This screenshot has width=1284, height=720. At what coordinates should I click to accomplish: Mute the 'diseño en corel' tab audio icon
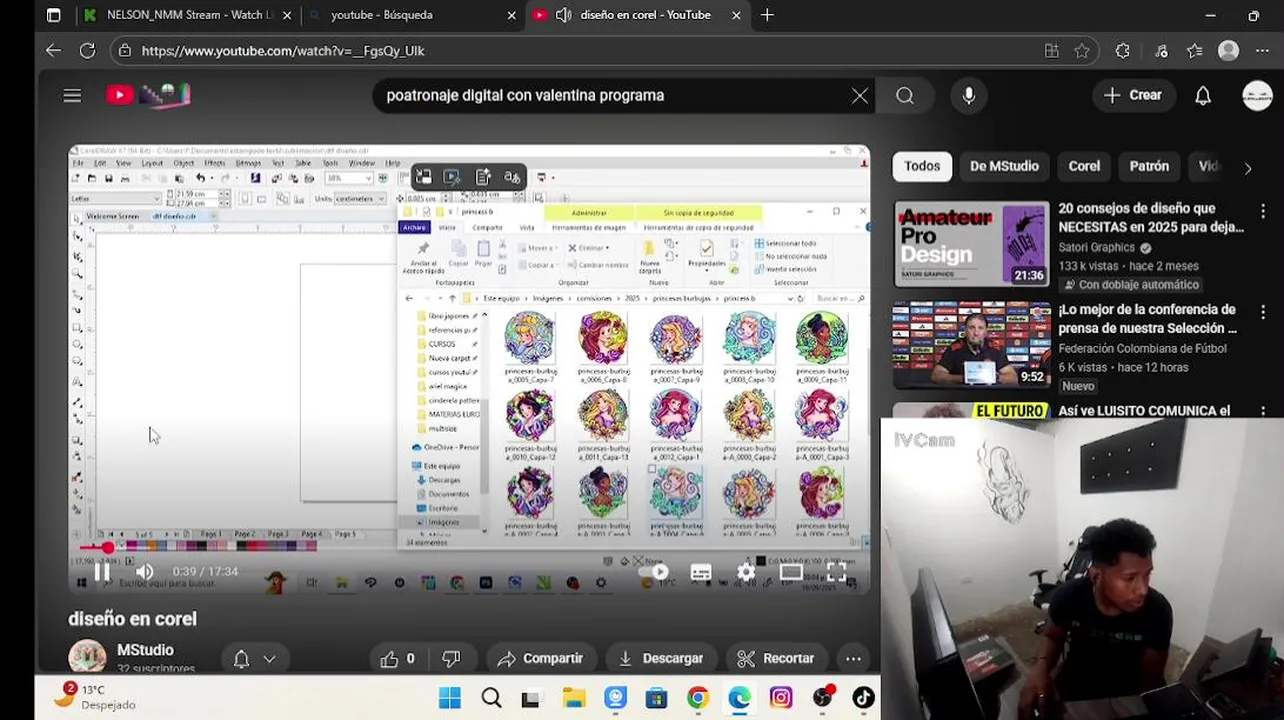[563, 15]
